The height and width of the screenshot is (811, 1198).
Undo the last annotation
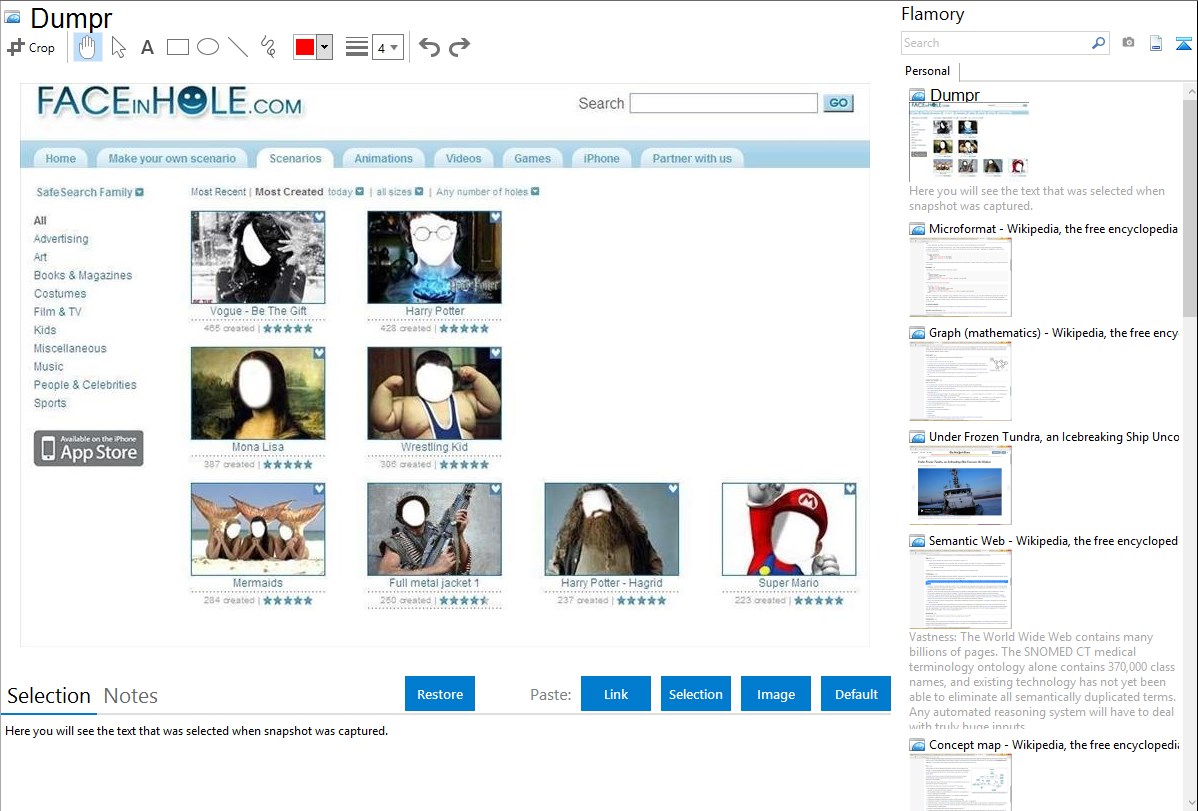429,47
